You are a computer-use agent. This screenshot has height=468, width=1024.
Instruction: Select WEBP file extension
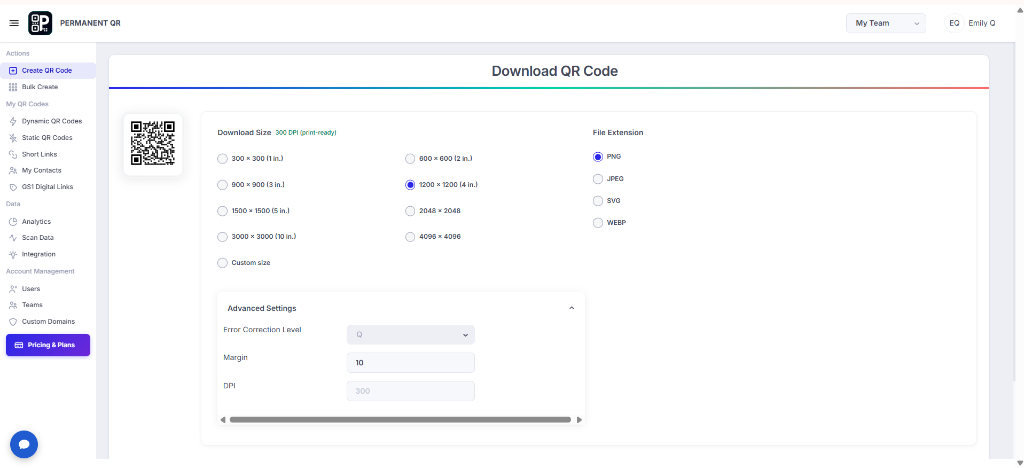point(598,223)
